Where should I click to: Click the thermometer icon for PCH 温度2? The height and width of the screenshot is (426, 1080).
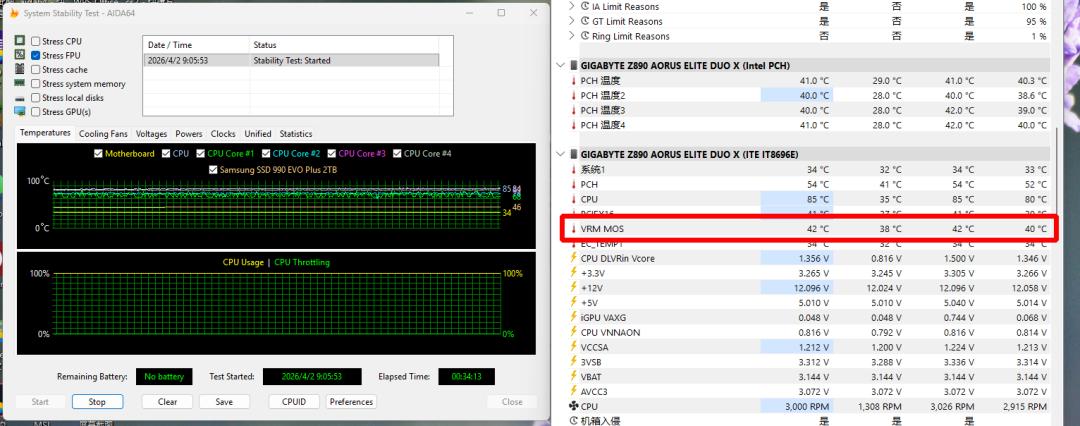573,95
